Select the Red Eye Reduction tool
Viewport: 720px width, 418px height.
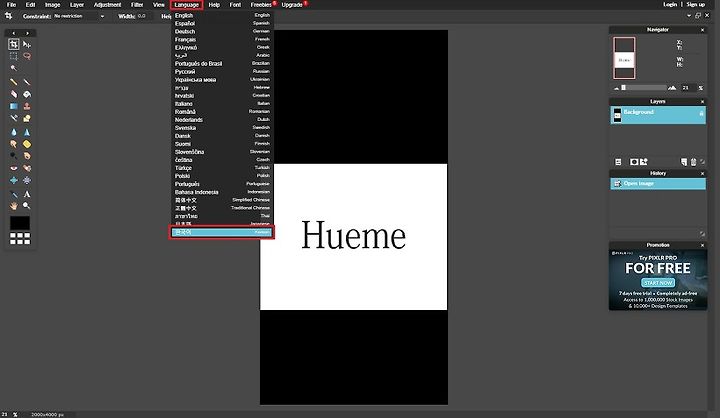(x=13, y=168)
